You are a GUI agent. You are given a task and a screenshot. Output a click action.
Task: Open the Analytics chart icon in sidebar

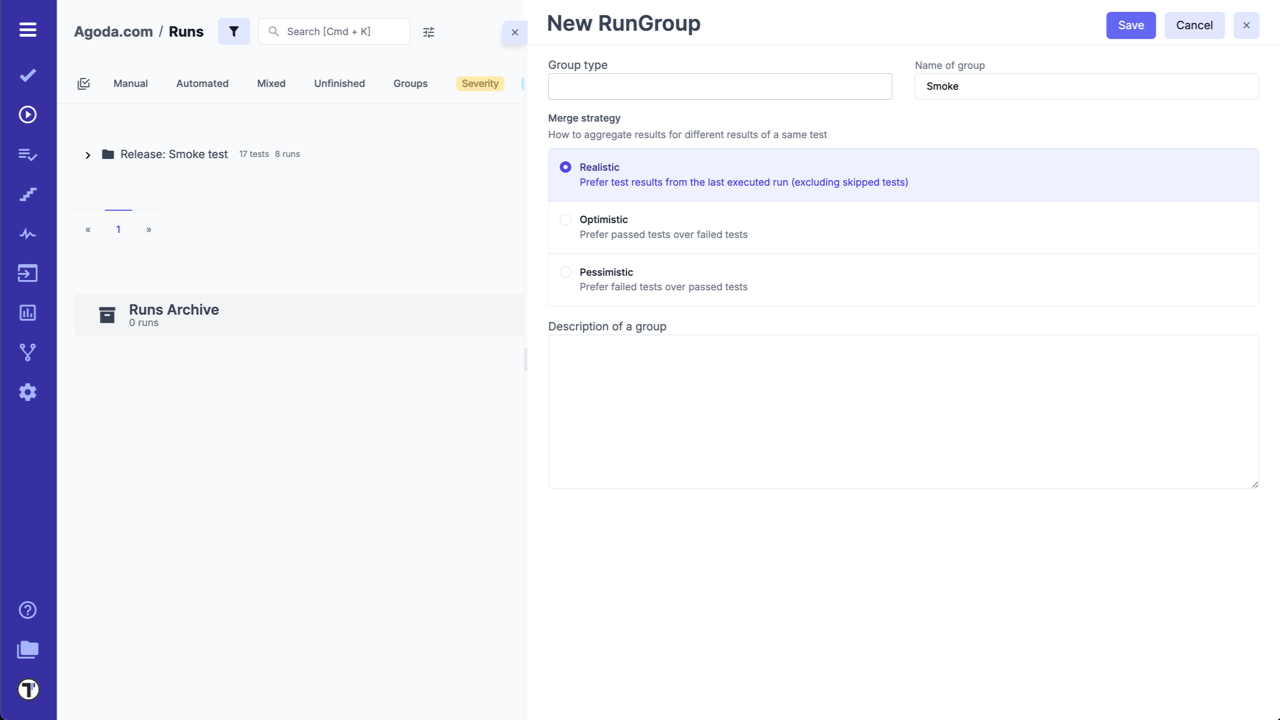(x=28, y=313)
